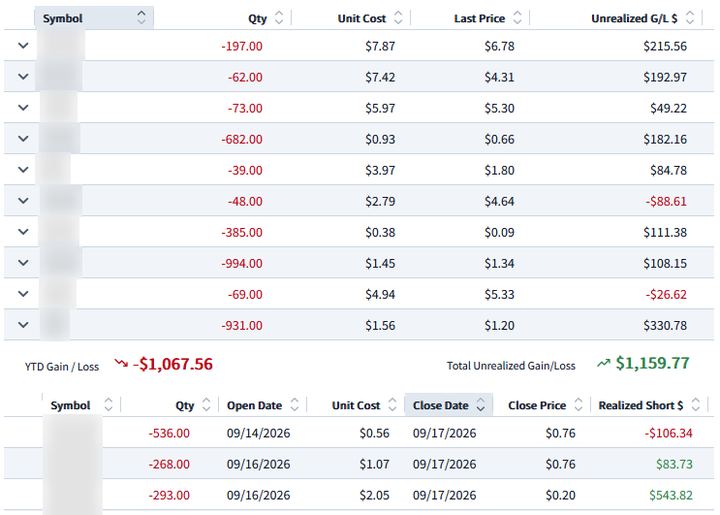Screen dimensions: 720x515
Task: Select realized gain cell $83.73
Action: 674,464
